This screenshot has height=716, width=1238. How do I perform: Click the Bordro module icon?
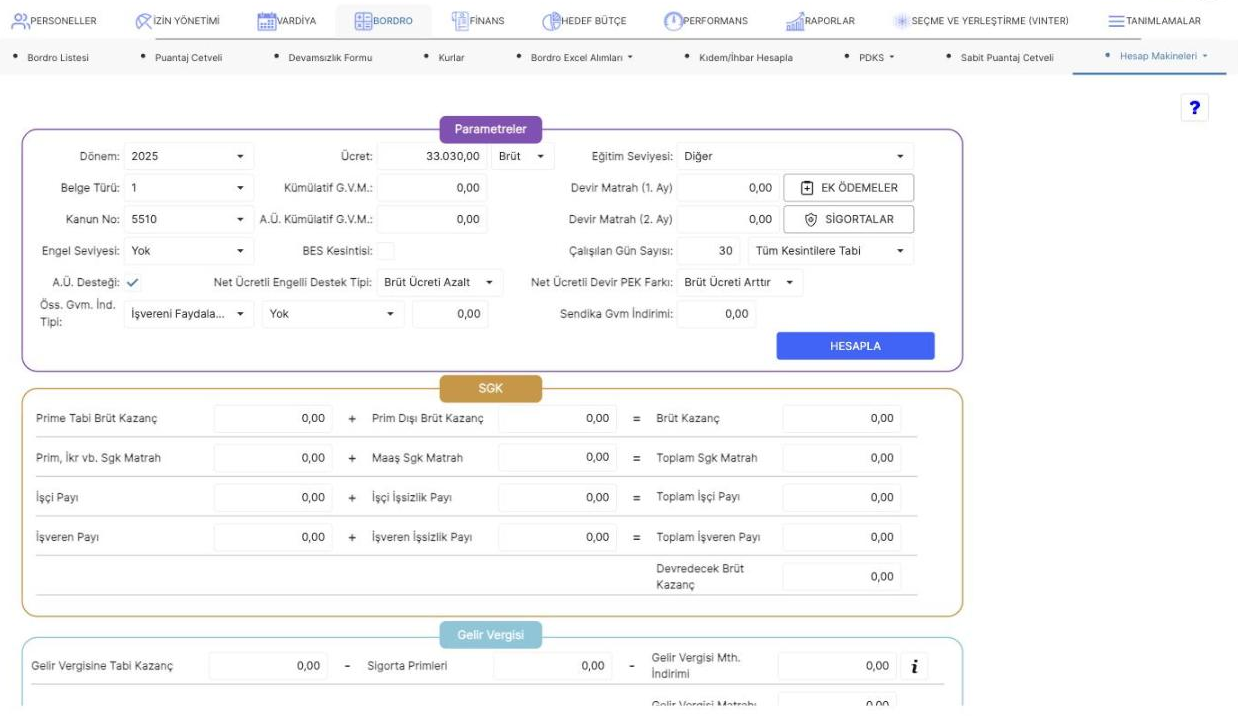click(x=364, y=21)
